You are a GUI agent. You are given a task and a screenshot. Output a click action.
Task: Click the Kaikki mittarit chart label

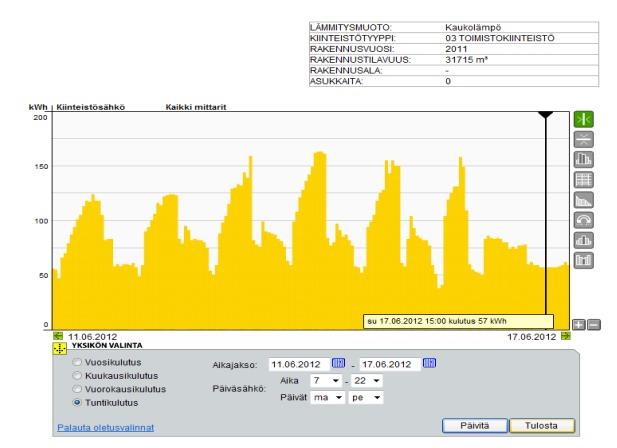[196, 107]
